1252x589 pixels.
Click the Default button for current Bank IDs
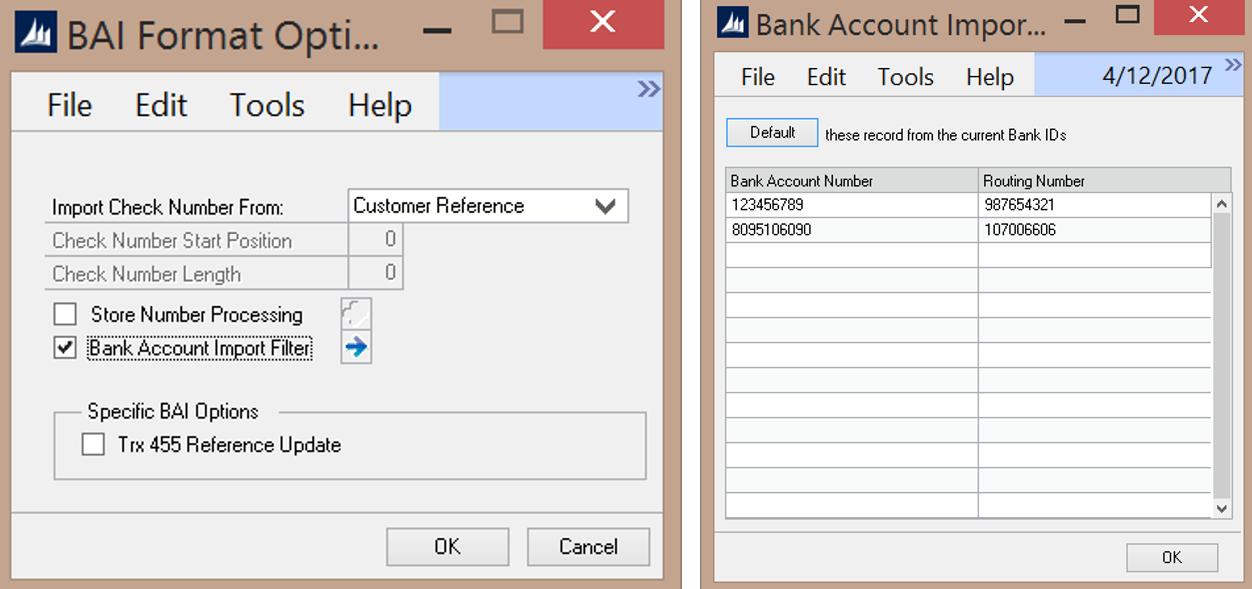[x=772, y=133]
